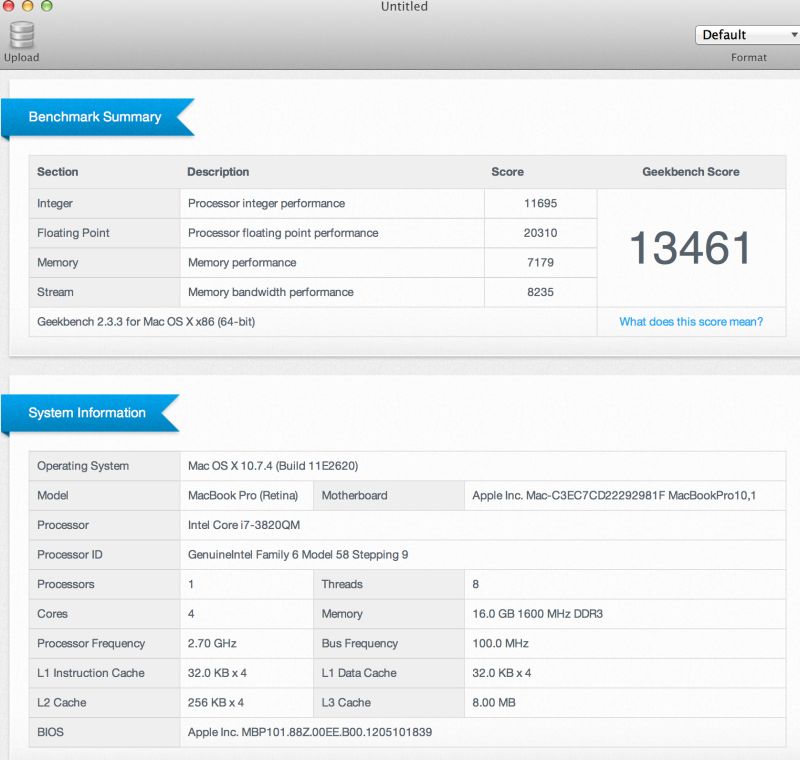Click the L3 Cache label
The height and width of the screenshot is (760, 800).
click(346, 702)
